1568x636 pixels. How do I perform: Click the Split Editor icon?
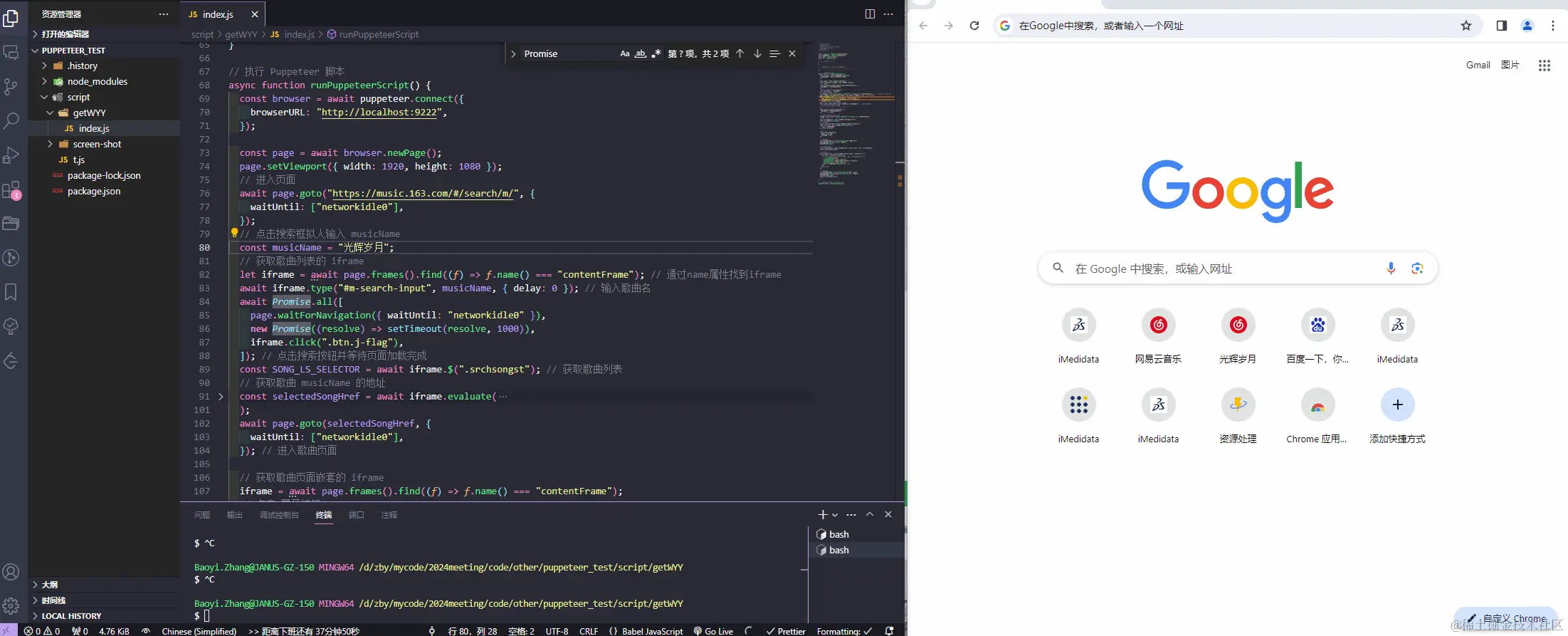[x=870, y=14]
